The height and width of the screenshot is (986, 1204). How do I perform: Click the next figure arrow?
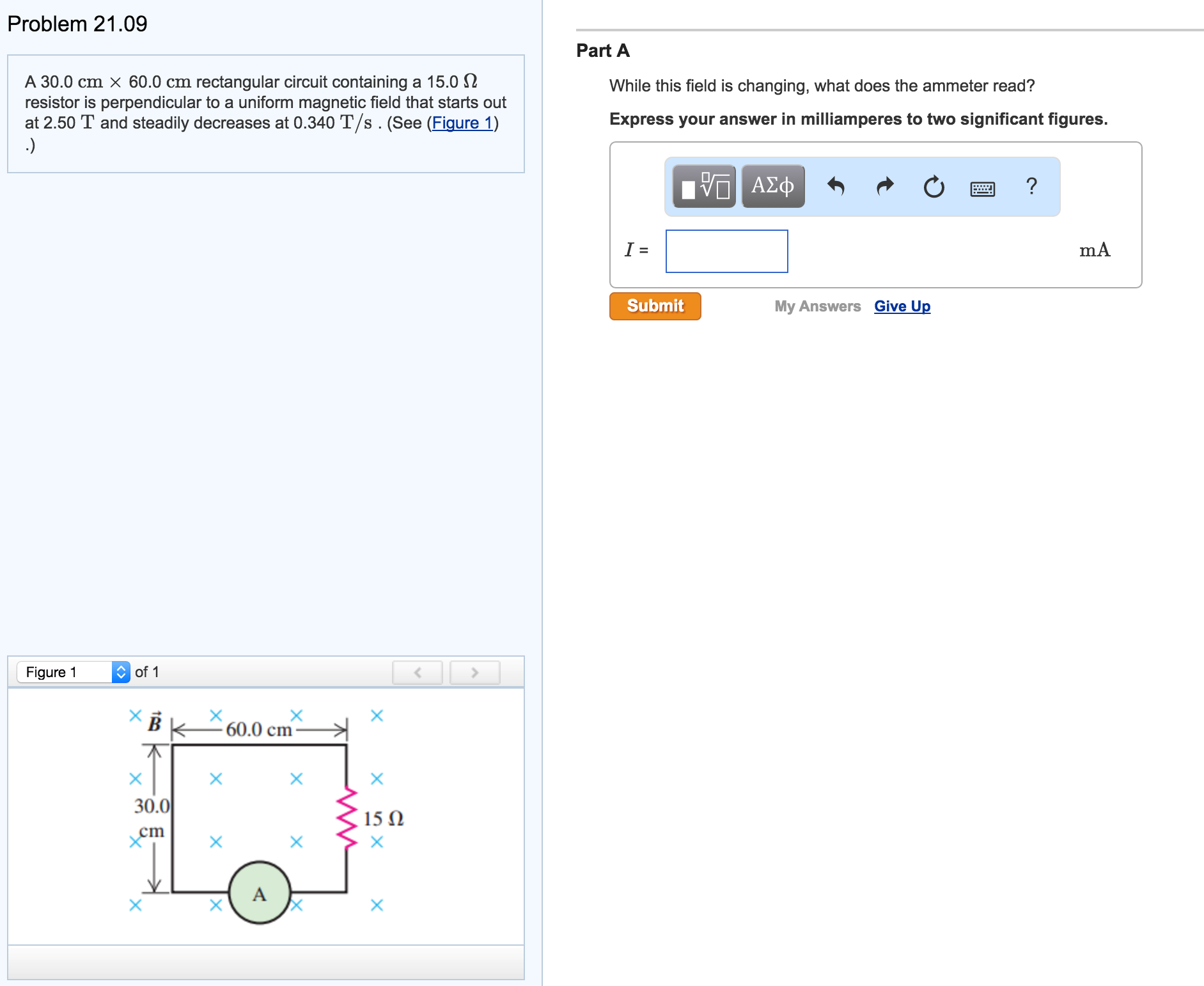[474, 672]
